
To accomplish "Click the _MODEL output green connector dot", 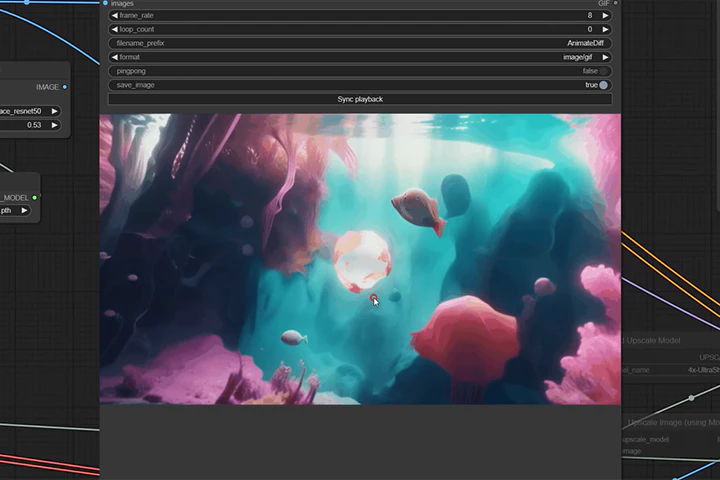I will coord(34,198).
